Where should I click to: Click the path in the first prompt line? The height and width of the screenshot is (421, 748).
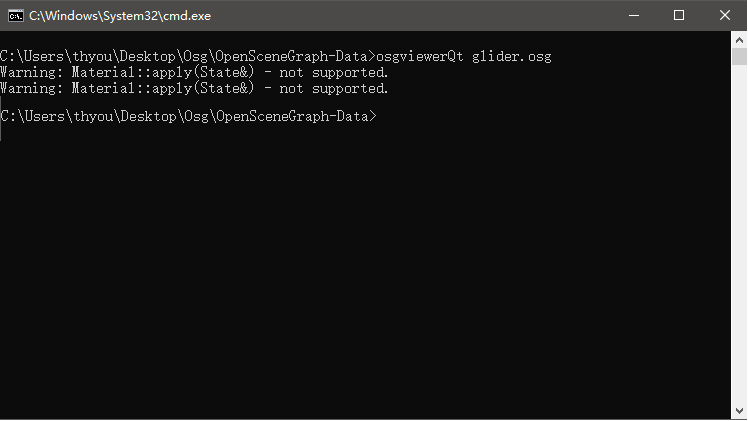pyautogui.click(x=185, y=57)
